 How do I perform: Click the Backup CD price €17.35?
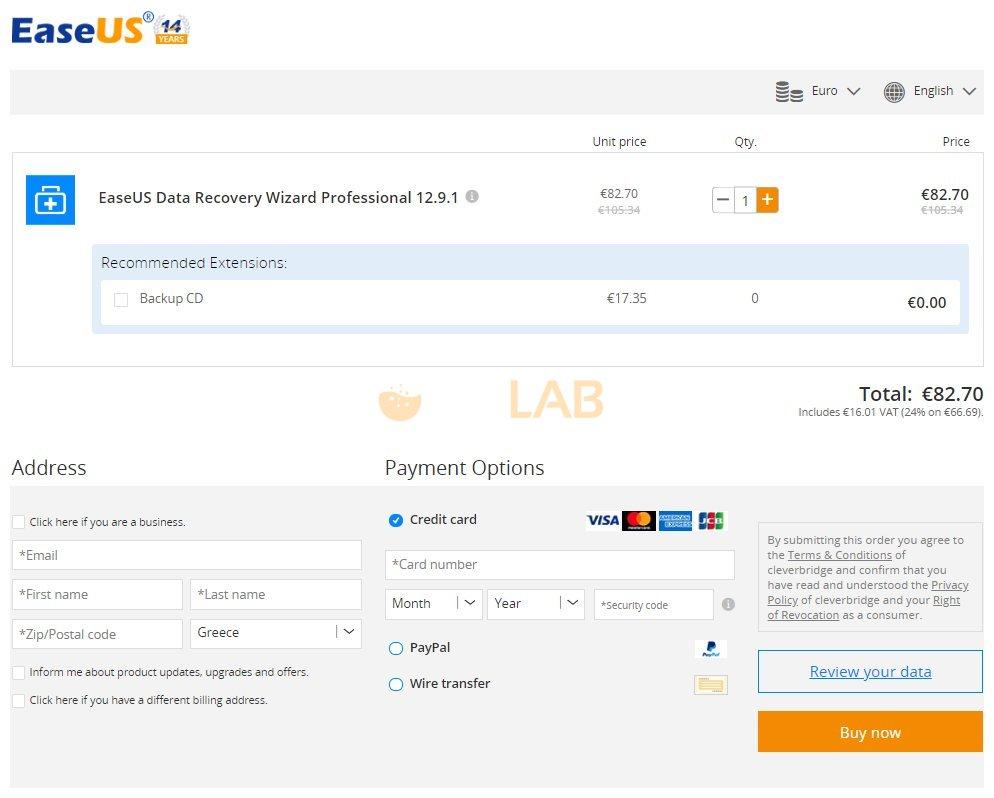pos(626,299)
